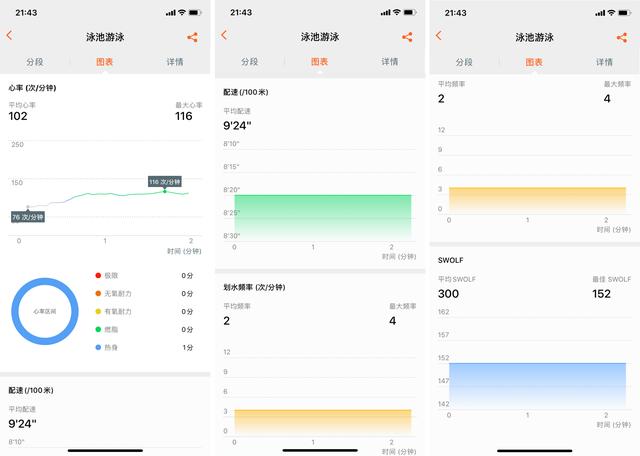
Task: Tap the share icon on the left phone screen
Action: tap(192, 37)
